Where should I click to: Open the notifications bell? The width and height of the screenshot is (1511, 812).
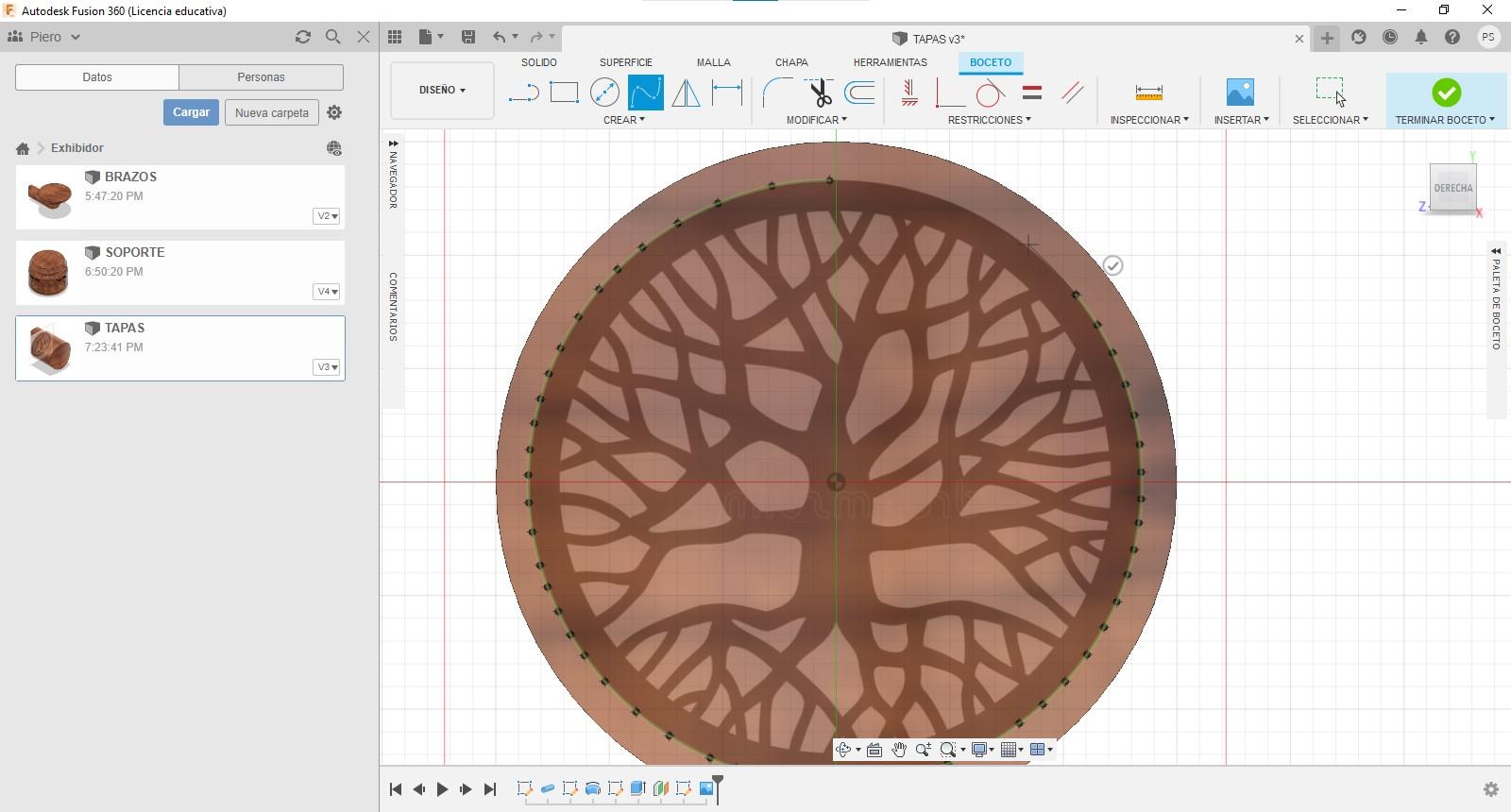tap(1420, 37)
